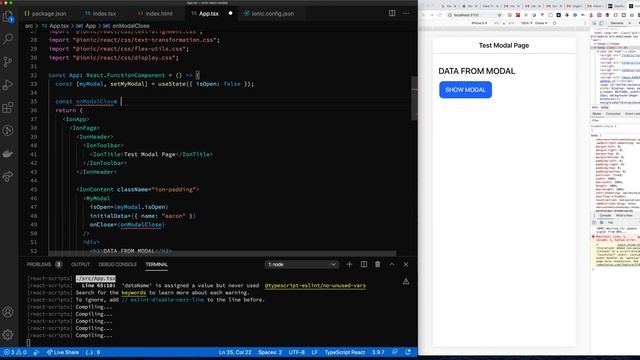The height and width of the screenshot is (360, 640).
Task: Open the Manage gear icon
Action: click(x=8, y=335)
